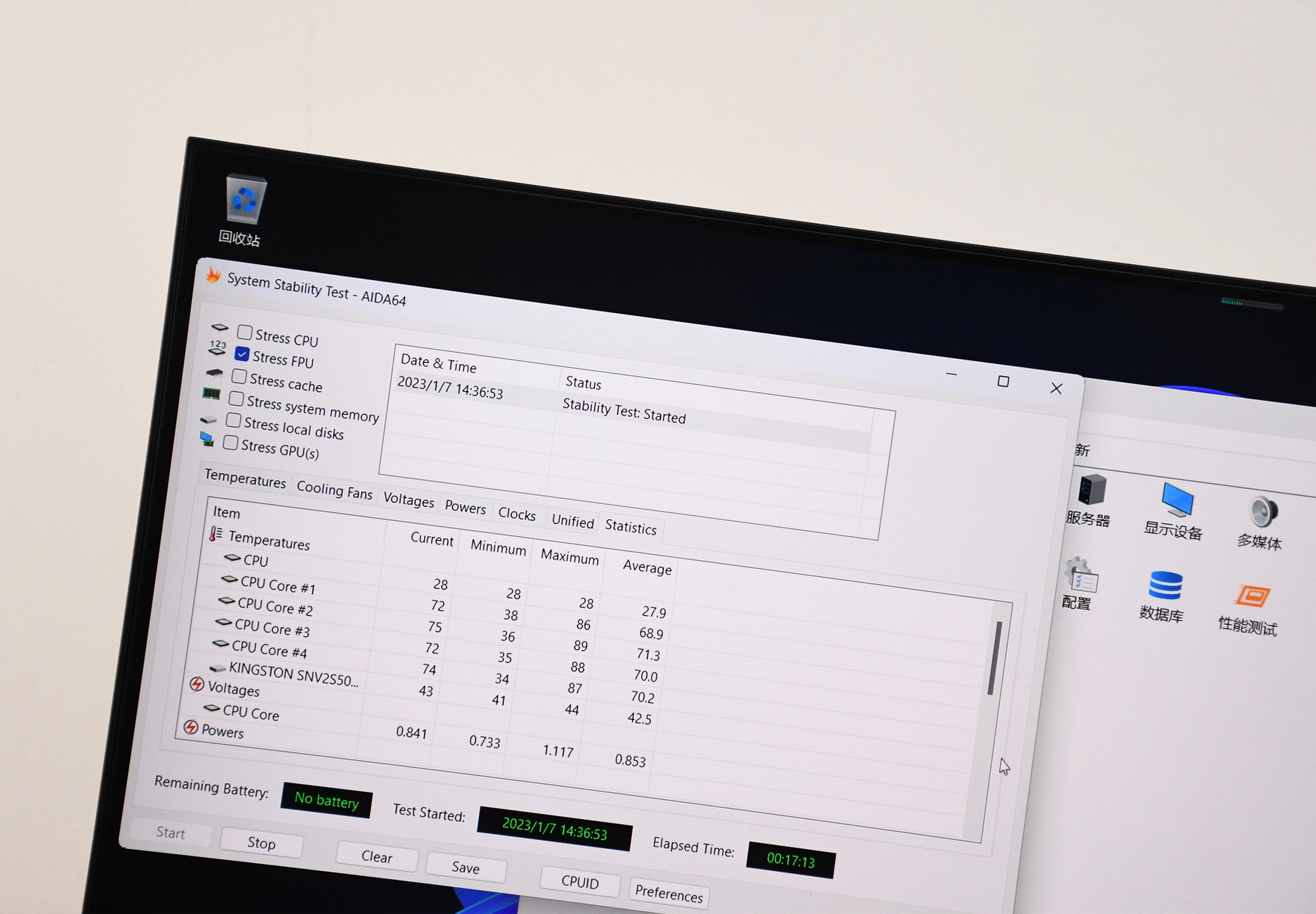Viewport: 1316px width, 914px height.
Task: Click the 多媒体 multimedia speaker icon
Action: 1263,513
